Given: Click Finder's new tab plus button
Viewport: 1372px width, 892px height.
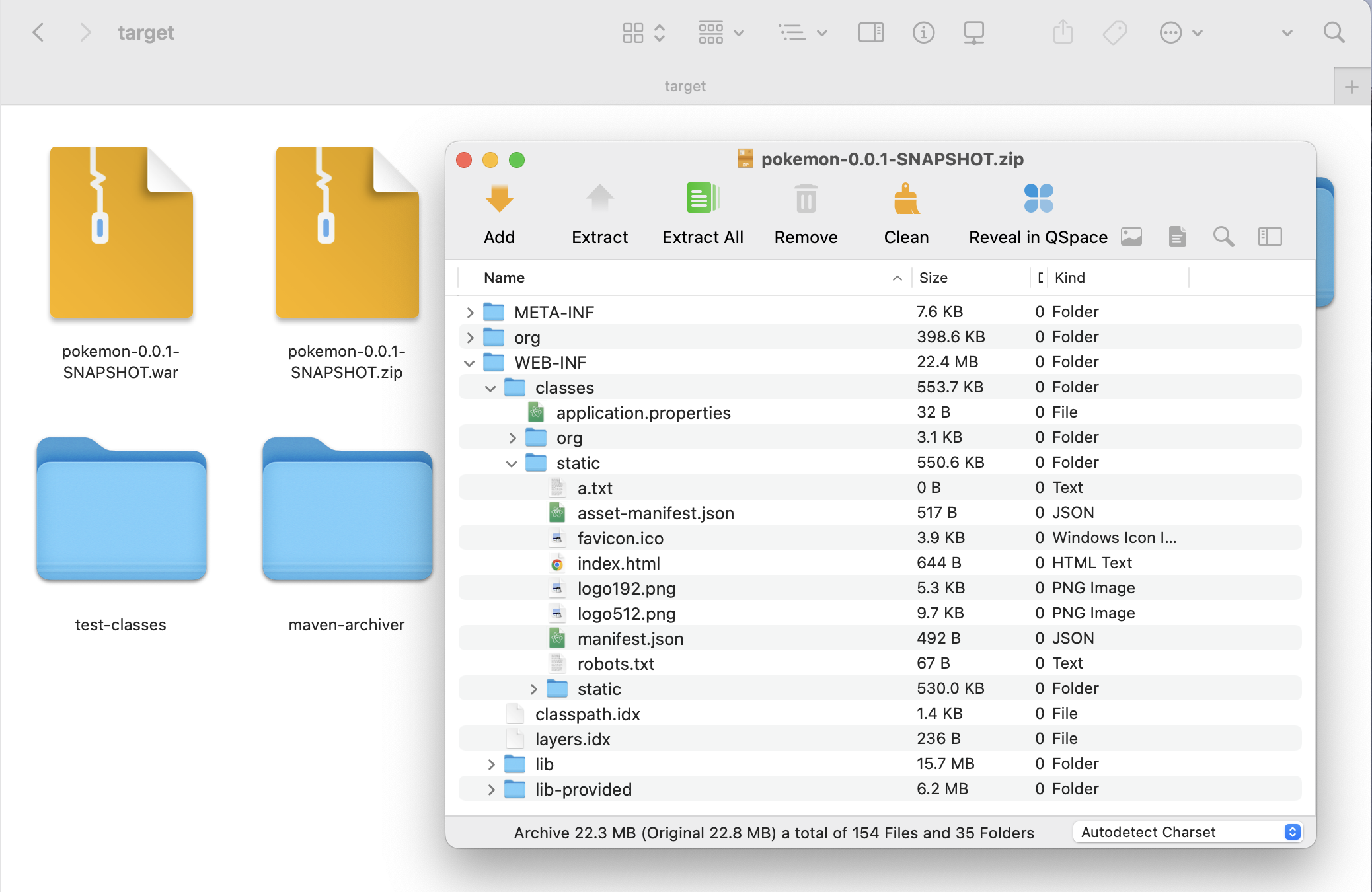Looking at the screenshot, I should coord(1352,87).
